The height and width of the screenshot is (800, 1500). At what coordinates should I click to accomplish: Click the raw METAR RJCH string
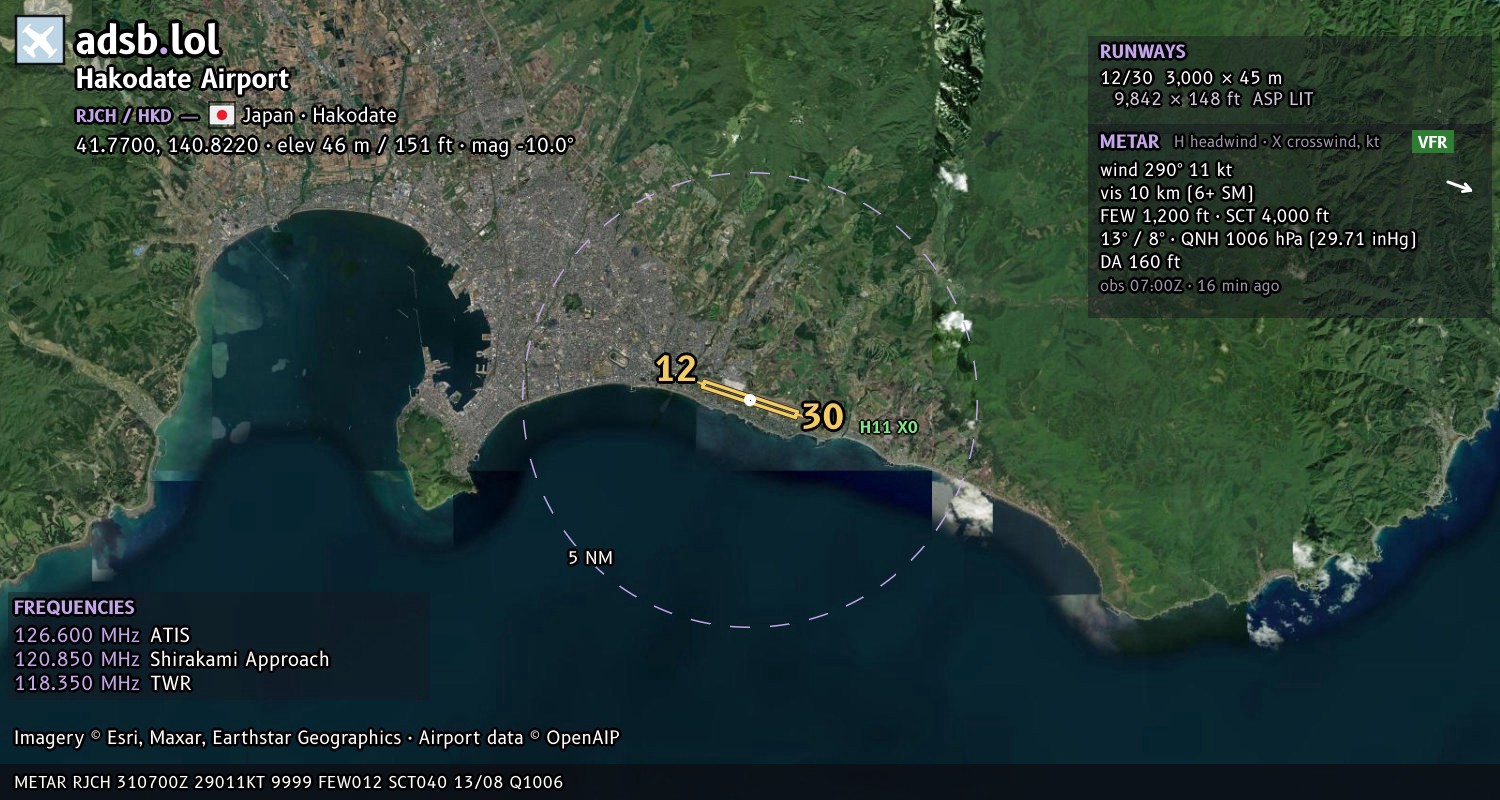(289, 782)
